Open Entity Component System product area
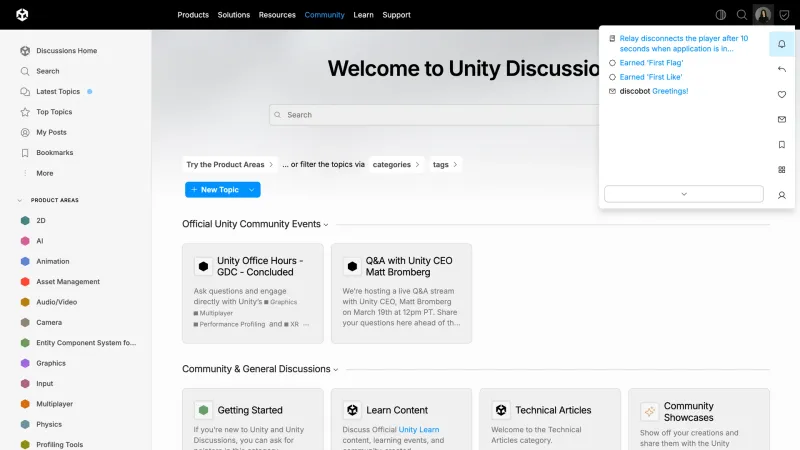The width and height of the screenshot is (800, 450). pos(86,343)
